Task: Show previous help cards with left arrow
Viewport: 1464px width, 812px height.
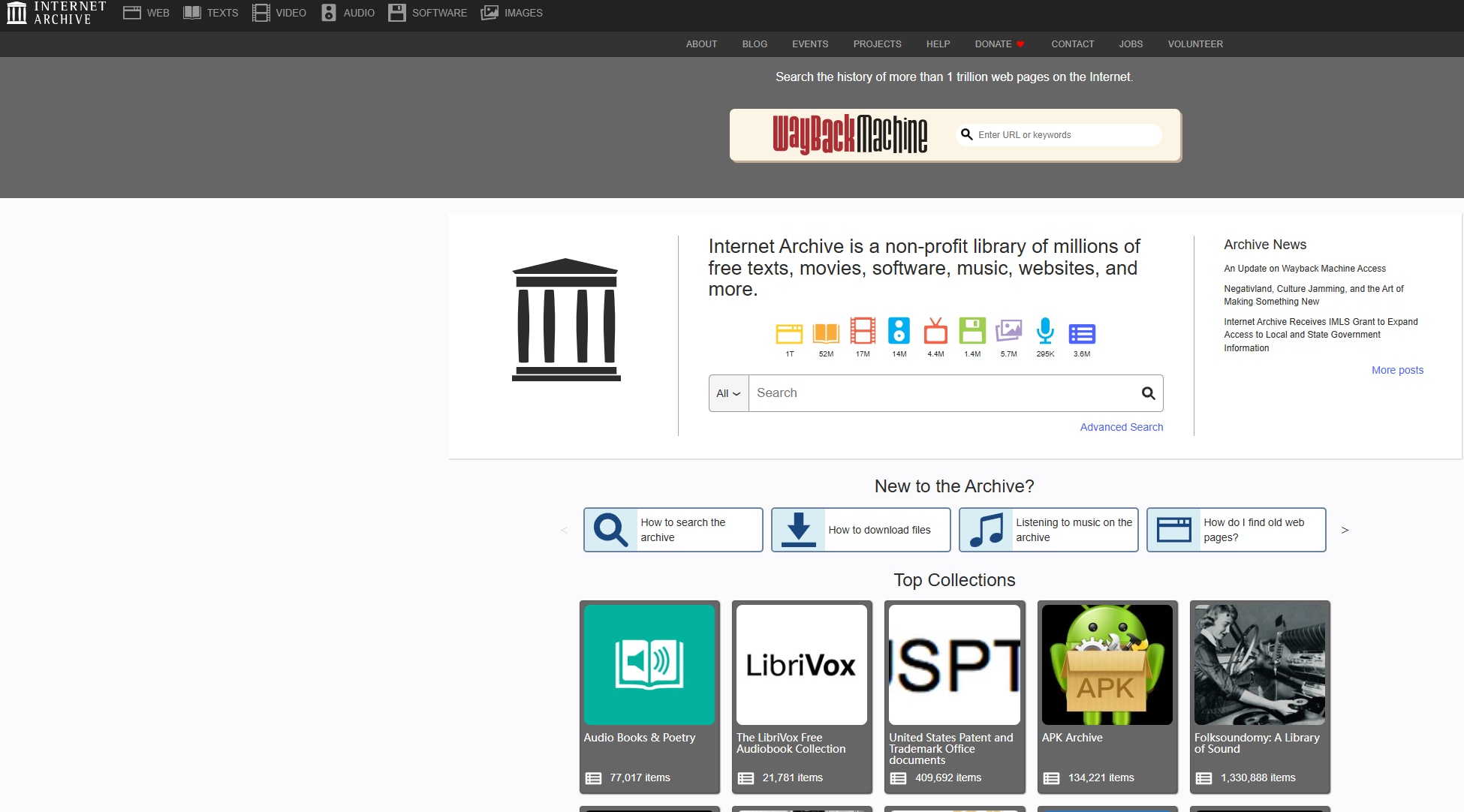Action: coord(564,530)
